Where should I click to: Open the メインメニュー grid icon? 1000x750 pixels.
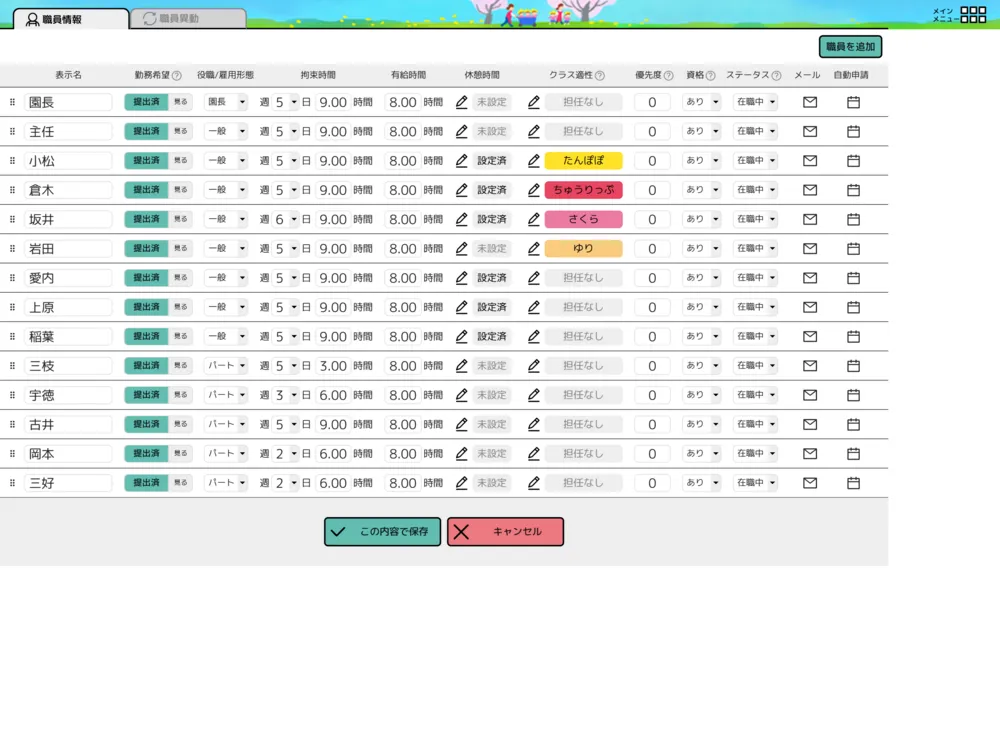tap(973, 15)
